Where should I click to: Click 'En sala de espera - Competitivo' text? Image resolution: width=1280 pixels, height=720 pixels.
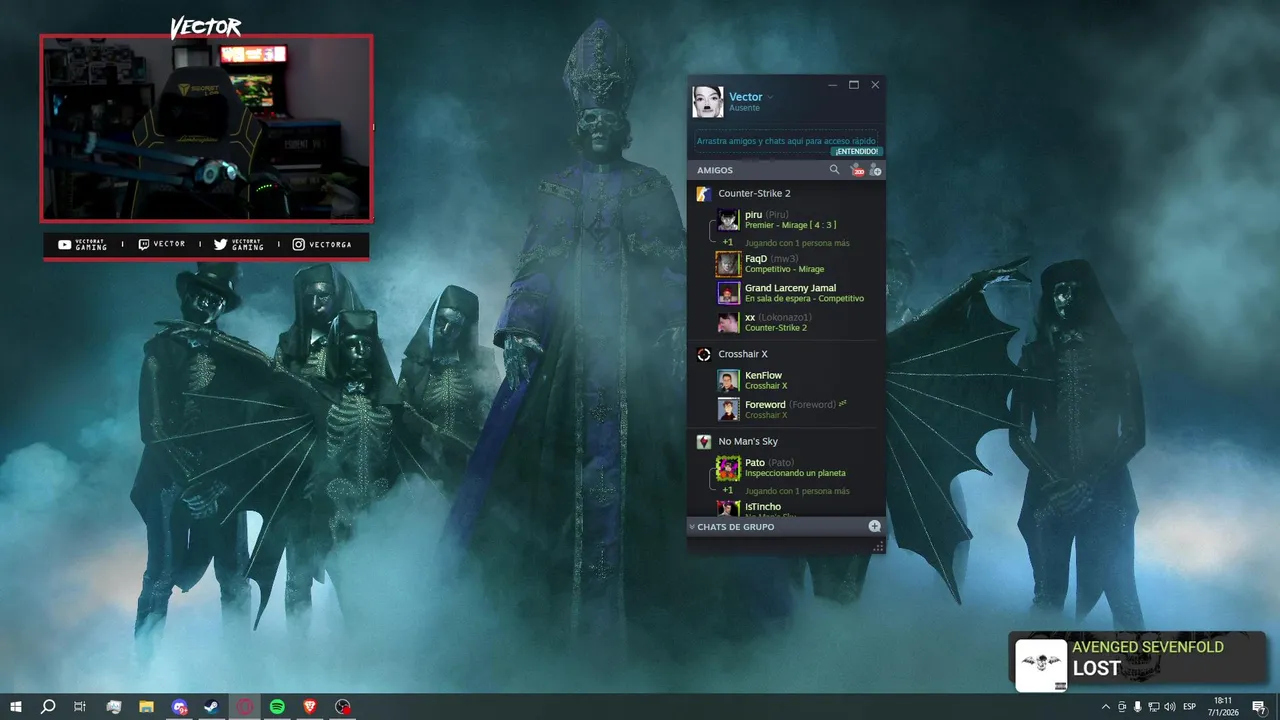[804, 298]
